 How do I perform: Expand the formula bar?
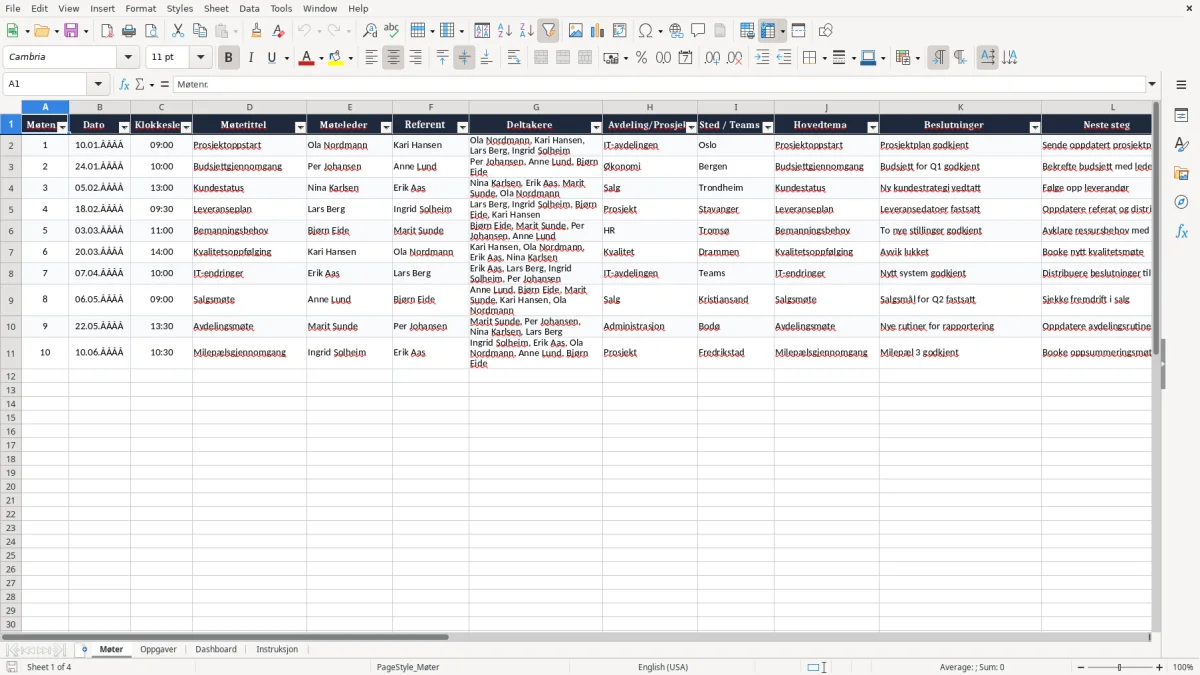1152,84
